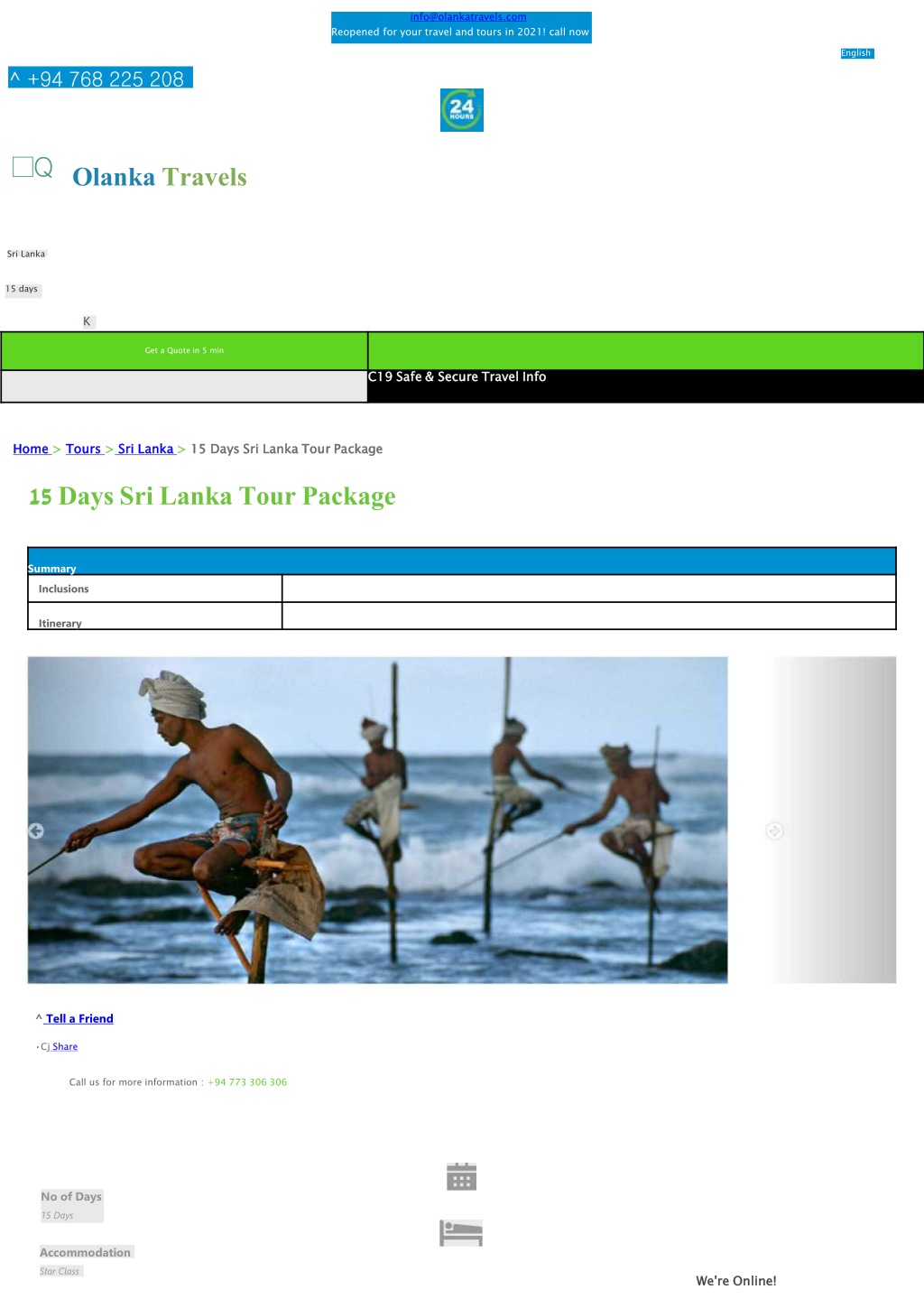The image size is (924, 1308).
Task: Open the Tell a Friend link
Action: point(79,1018)
